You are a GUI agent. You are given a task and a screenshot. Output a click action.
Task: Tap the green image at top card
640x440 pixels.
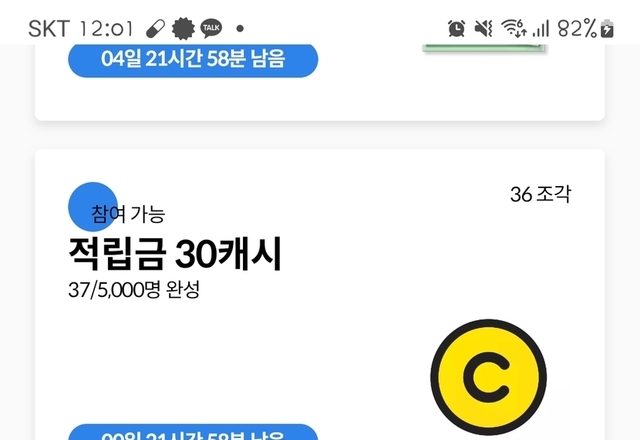[x=484, y=48]
